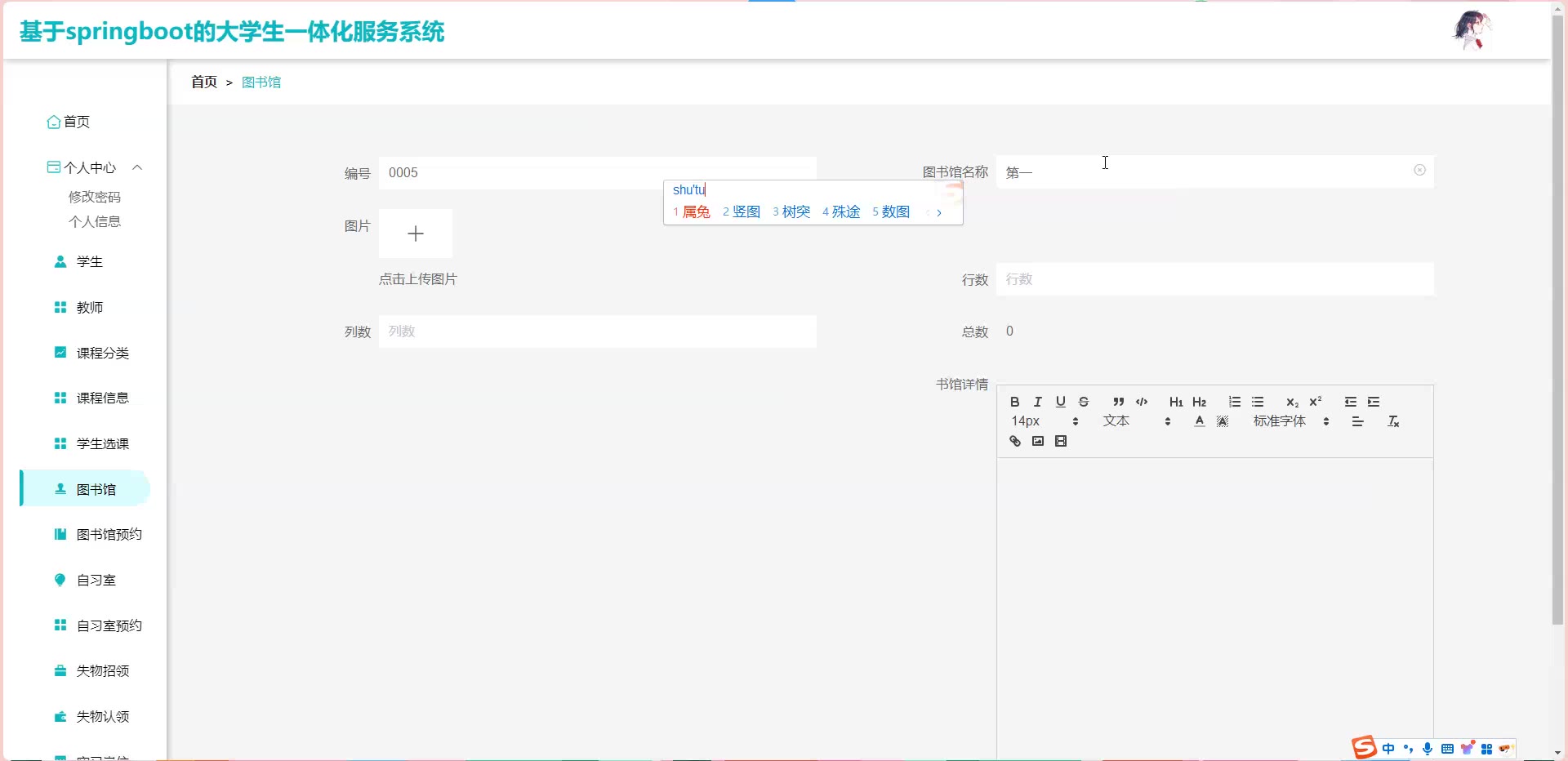Toggle italic text style
1568x761 pixels.
[x=1037, y=402]
